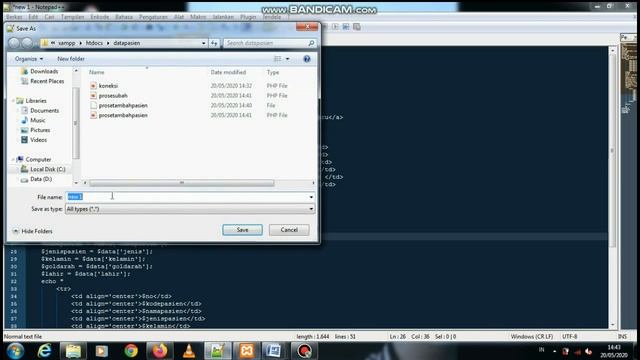Switch to Notepad++ taskbar icon
Viewport: 640px width, 360px height.
[218, 351]
